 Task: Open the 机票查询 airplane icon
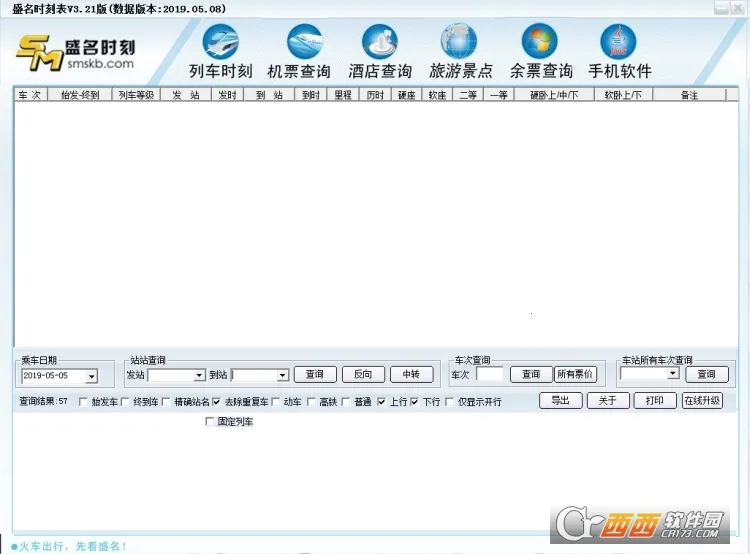[305, 42]
